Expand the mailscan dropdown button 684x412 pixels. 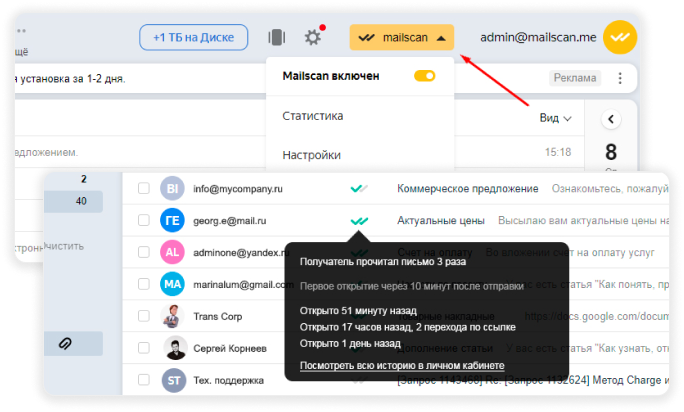pyautogui.click(x=403, y=38)
